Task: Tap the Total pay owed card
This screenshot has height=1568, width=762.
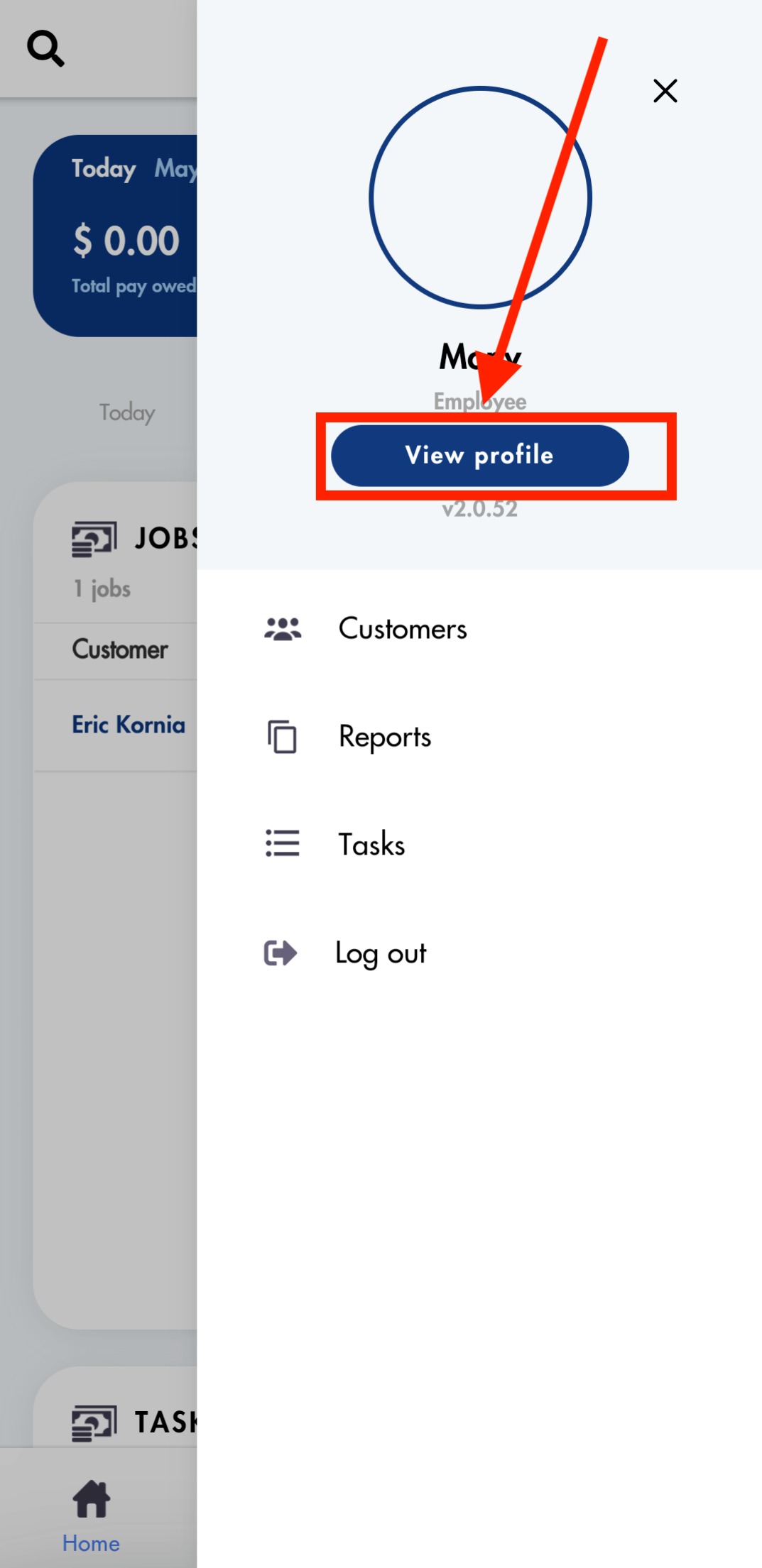Action: (115, 236)
